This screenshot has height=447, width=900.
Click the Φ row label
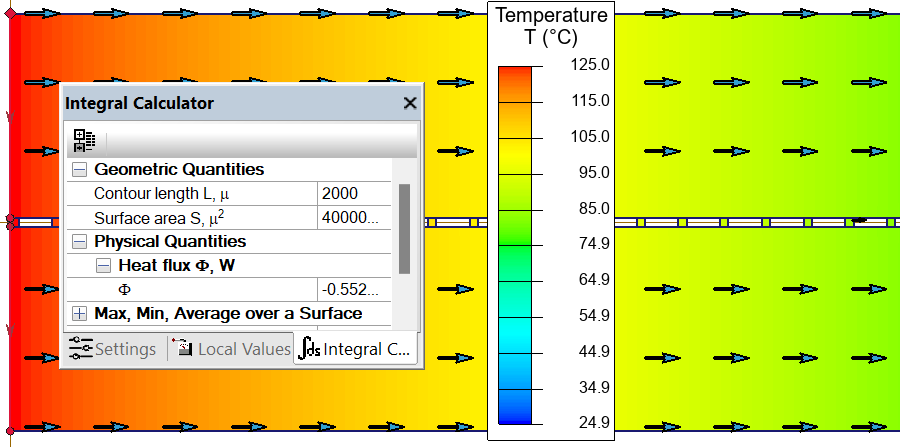click(x=124, y=290)
